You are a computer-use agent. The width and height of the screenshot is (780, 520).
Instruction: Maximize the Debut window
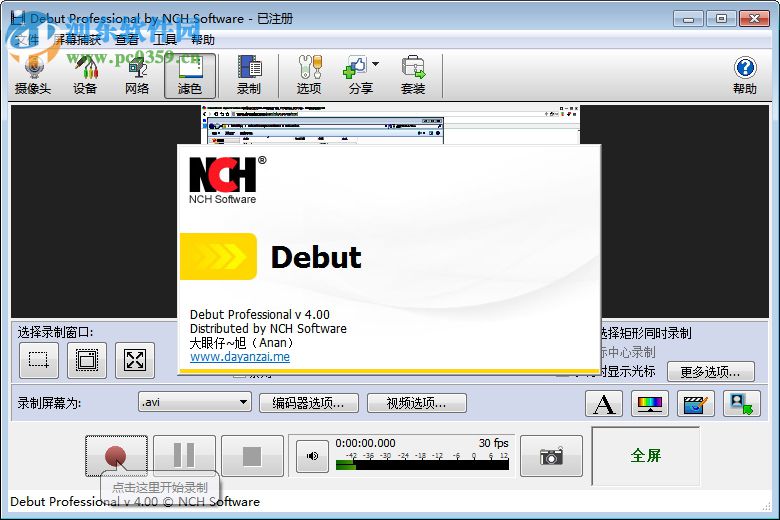[721, 19]
